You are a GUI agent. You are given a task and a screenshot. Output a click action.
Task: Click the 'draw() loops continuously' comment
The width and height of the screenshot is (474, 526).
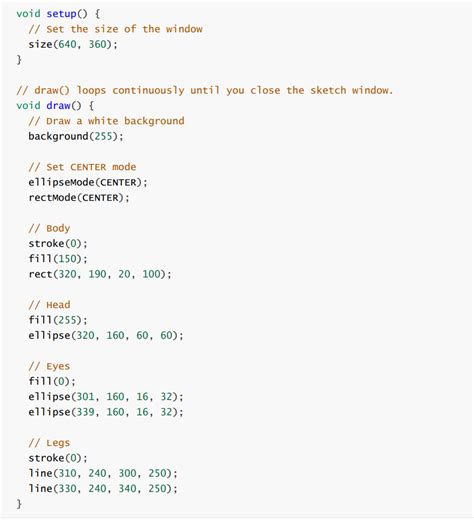click(205, 91)
